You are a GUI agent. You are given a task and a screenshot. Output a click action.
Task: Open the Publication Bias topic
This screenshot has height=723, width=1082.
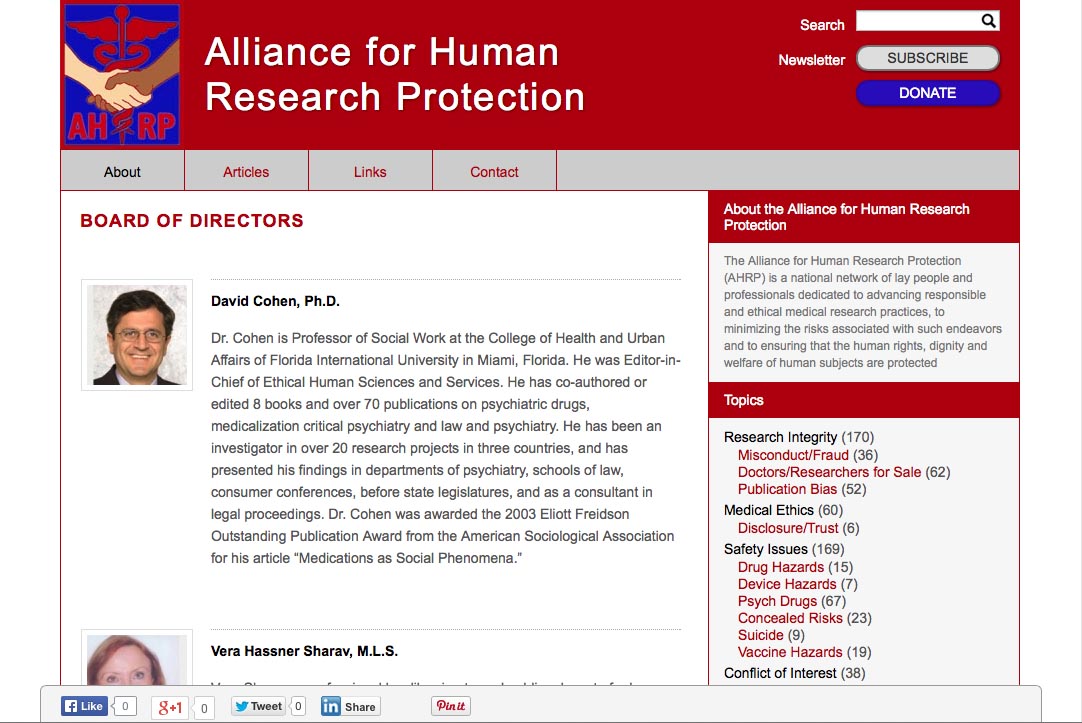point(787,489)
